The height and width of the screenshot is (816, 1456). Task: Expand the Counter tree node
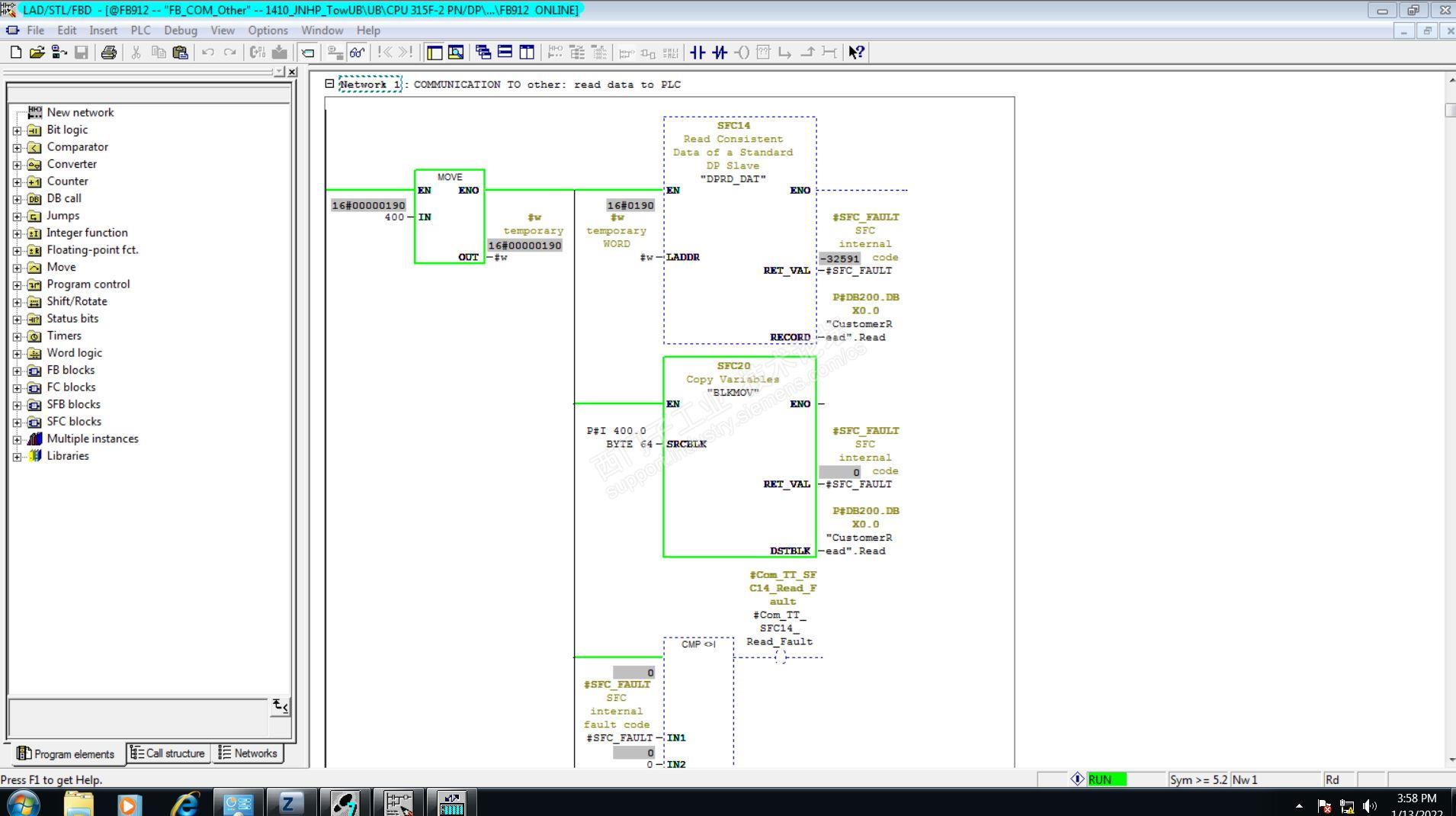[17, 182]
